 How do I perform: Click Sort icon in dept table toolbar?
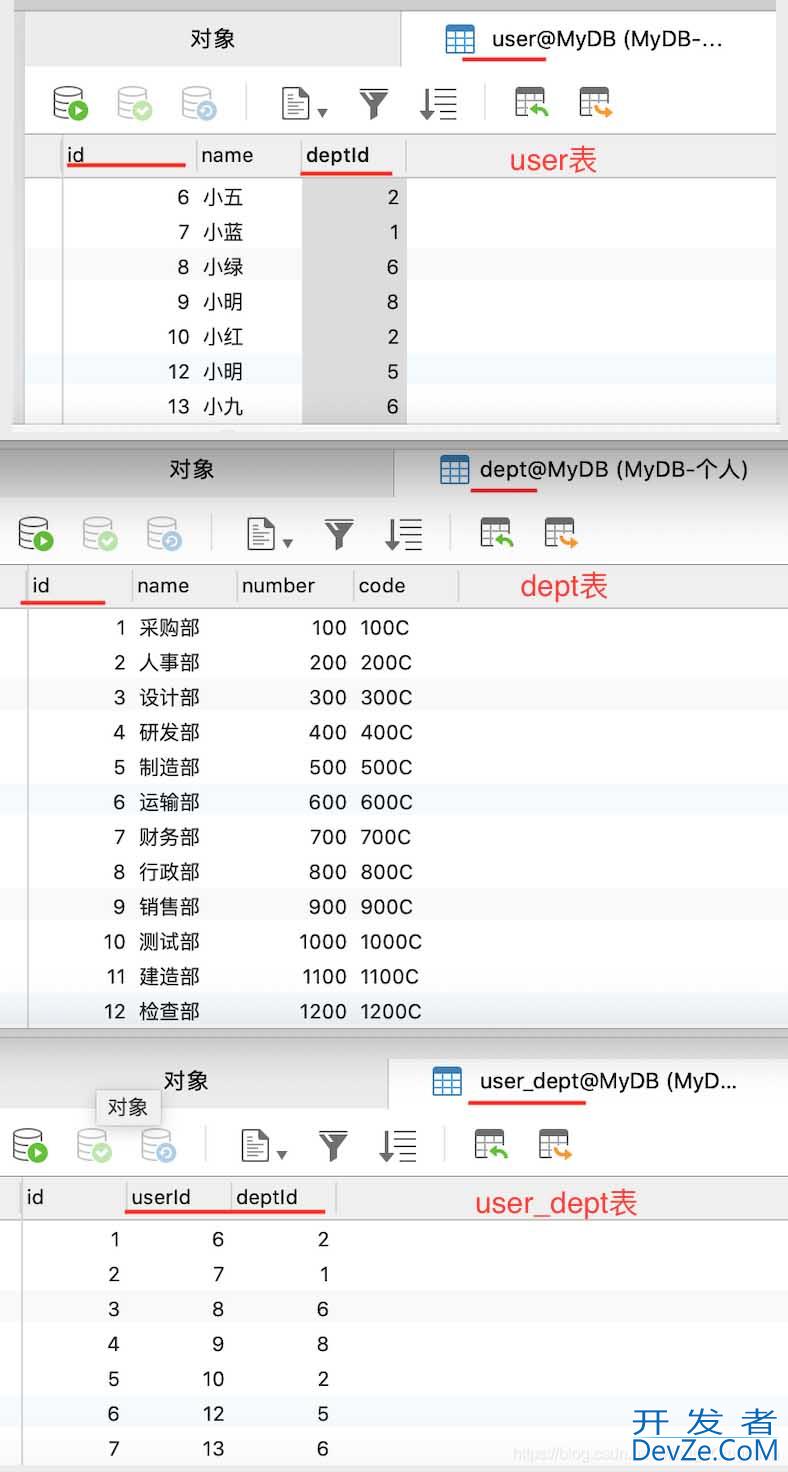[403, 533]
